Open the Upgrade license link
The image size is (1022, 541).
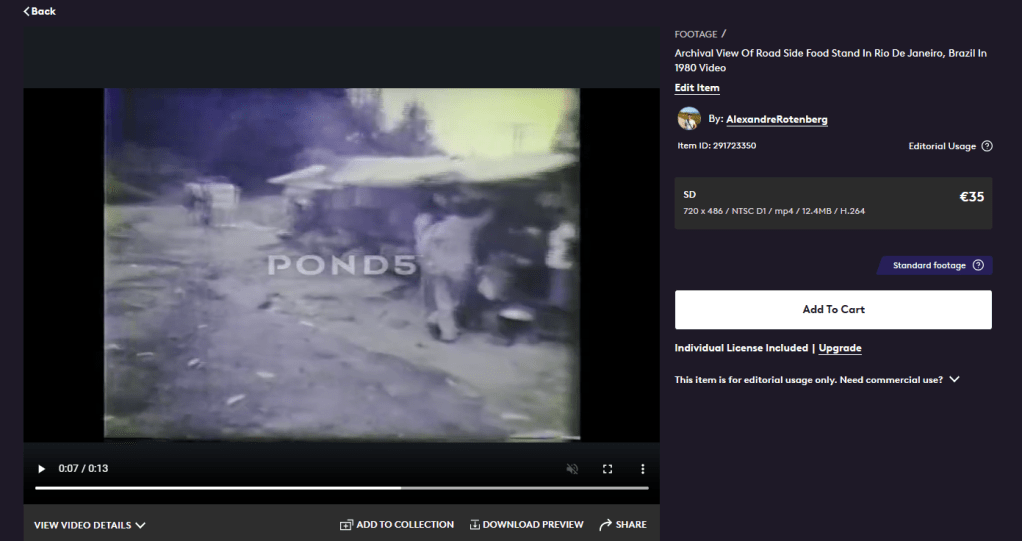(x=840, y=348)
